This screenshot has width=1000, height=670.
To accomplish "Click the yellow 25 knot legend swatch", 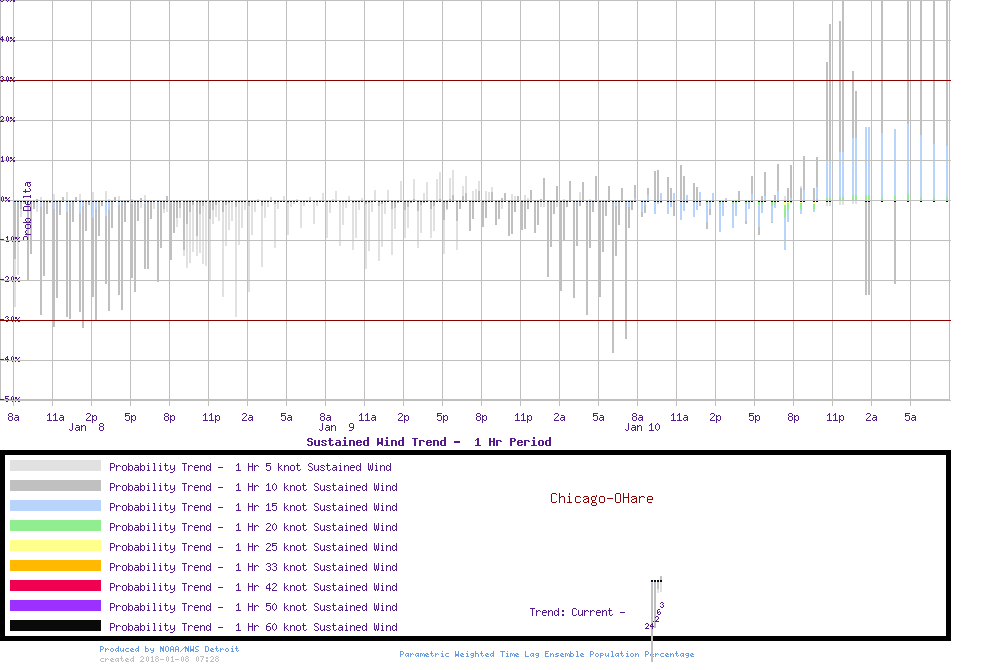I will coord(55,546).
